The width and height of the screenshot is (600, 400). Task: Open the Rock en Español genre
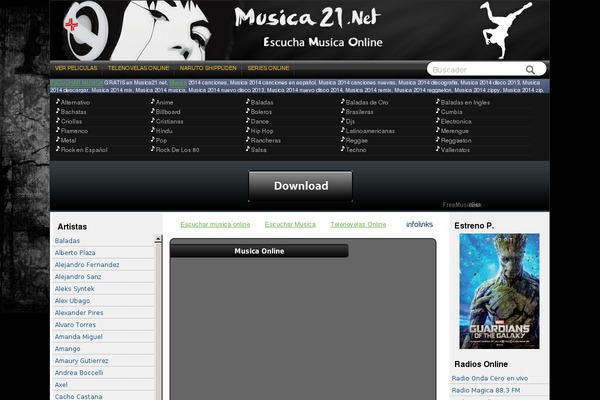84,150
